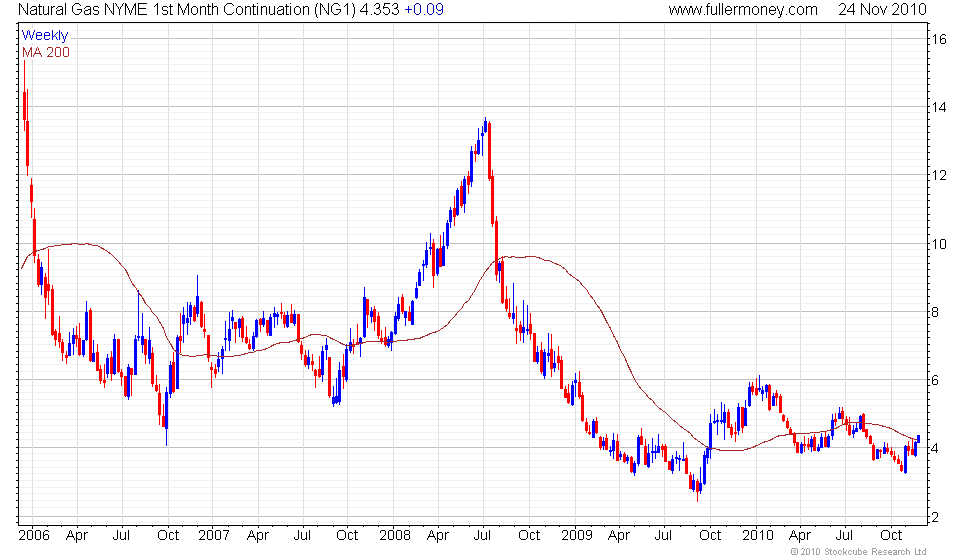Click the x-axis year label 2009
The width and height of the screenshot is (980, 560).
[x=576, y=536]
